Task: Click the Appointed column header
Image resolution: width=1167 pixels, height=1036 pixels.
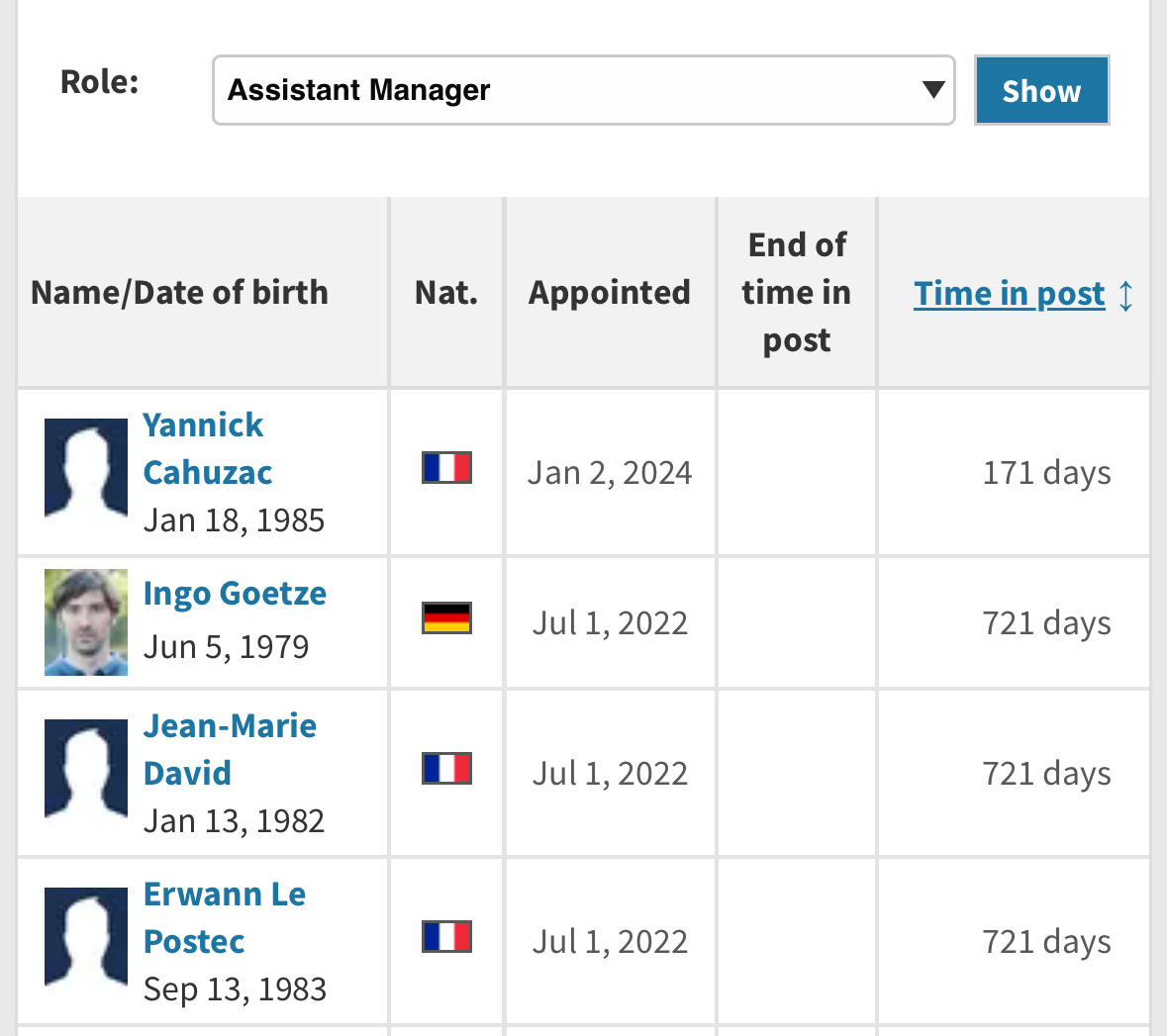Action: [610, 293]
